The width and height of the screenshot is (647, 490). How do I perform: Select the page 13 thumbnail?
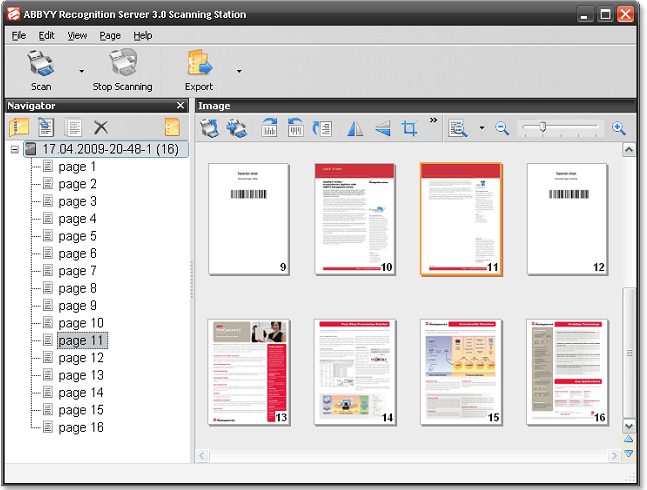pyautogui.click(x=249, y=372)
